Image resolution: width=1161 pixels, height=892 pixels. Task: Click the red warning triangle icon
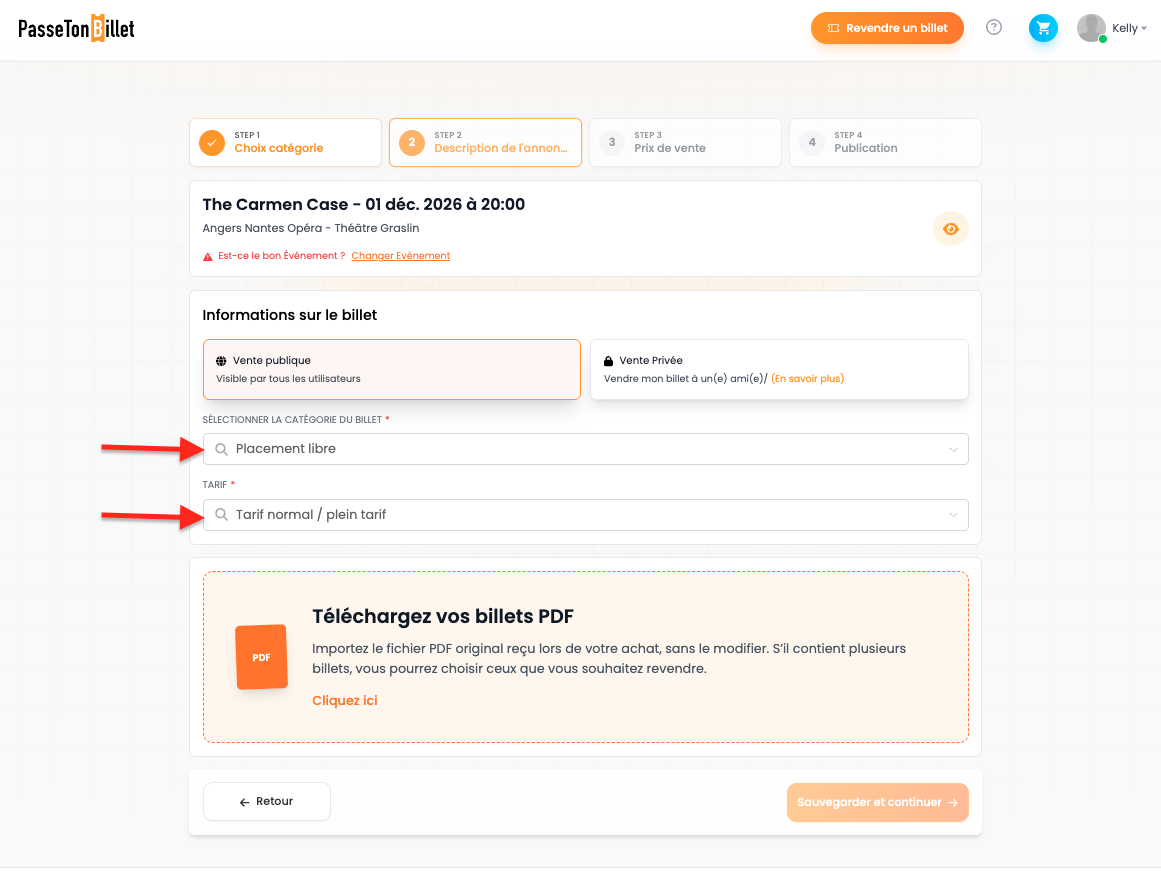click(208, 256)
